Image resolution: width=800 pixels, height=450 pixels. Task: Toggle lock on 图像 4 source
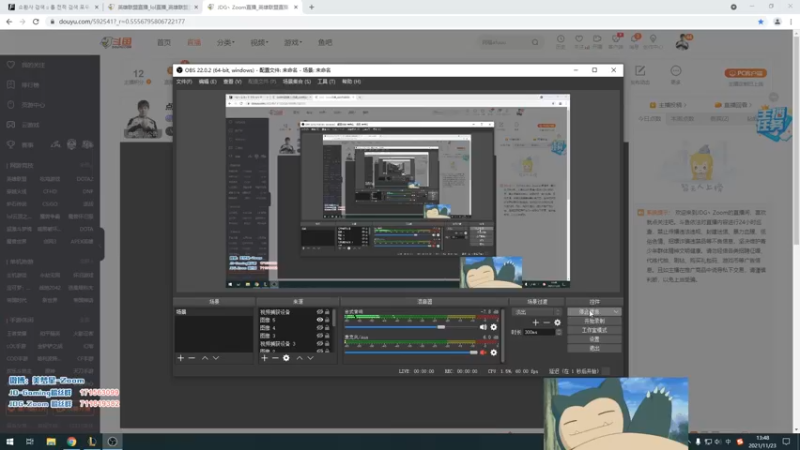pyautogui.click(x=327, y=328)
